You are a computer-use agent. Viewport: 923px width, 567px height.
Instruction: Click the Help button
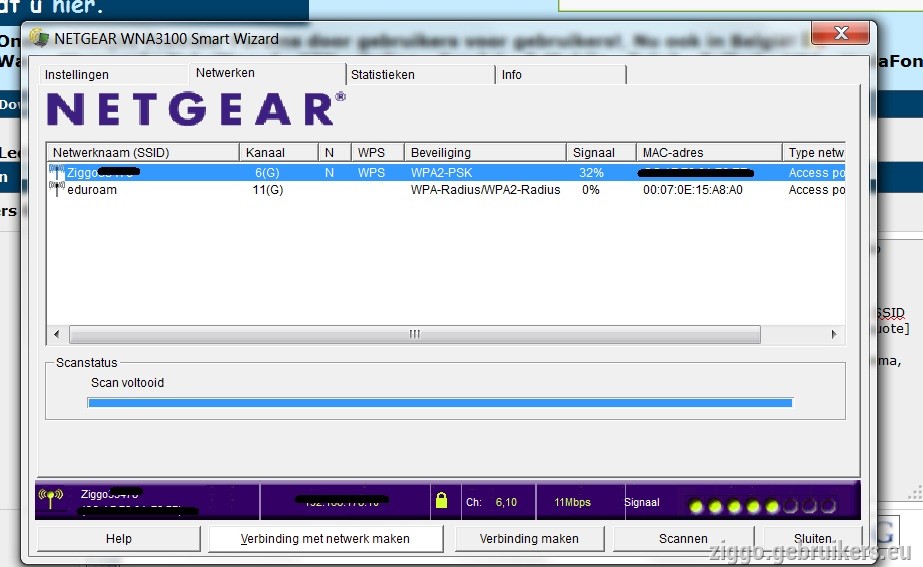pos(119,539)
